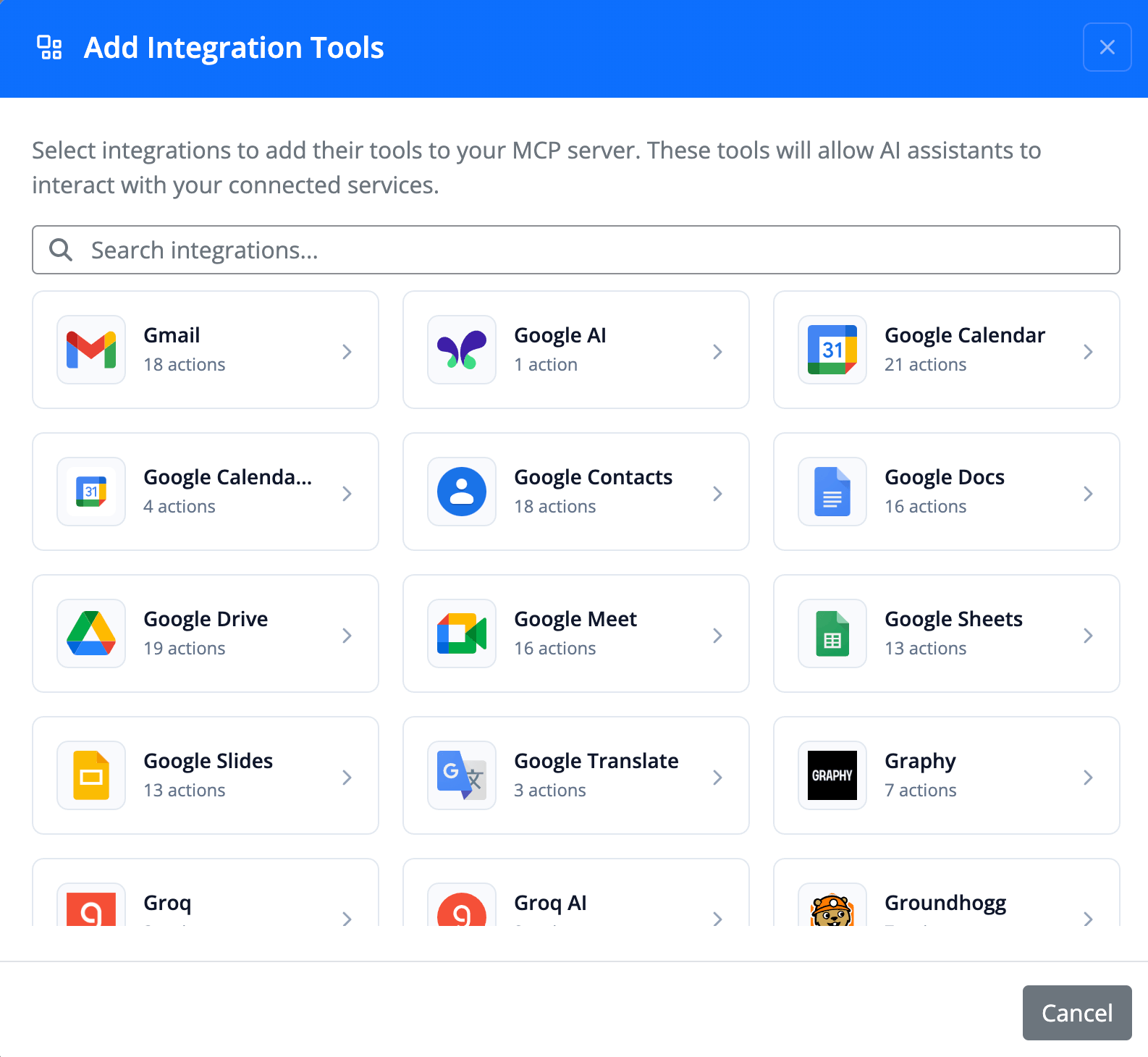Close the Add Integration Tools dialog
1148x1057 pixels.
click(1107, 47)
